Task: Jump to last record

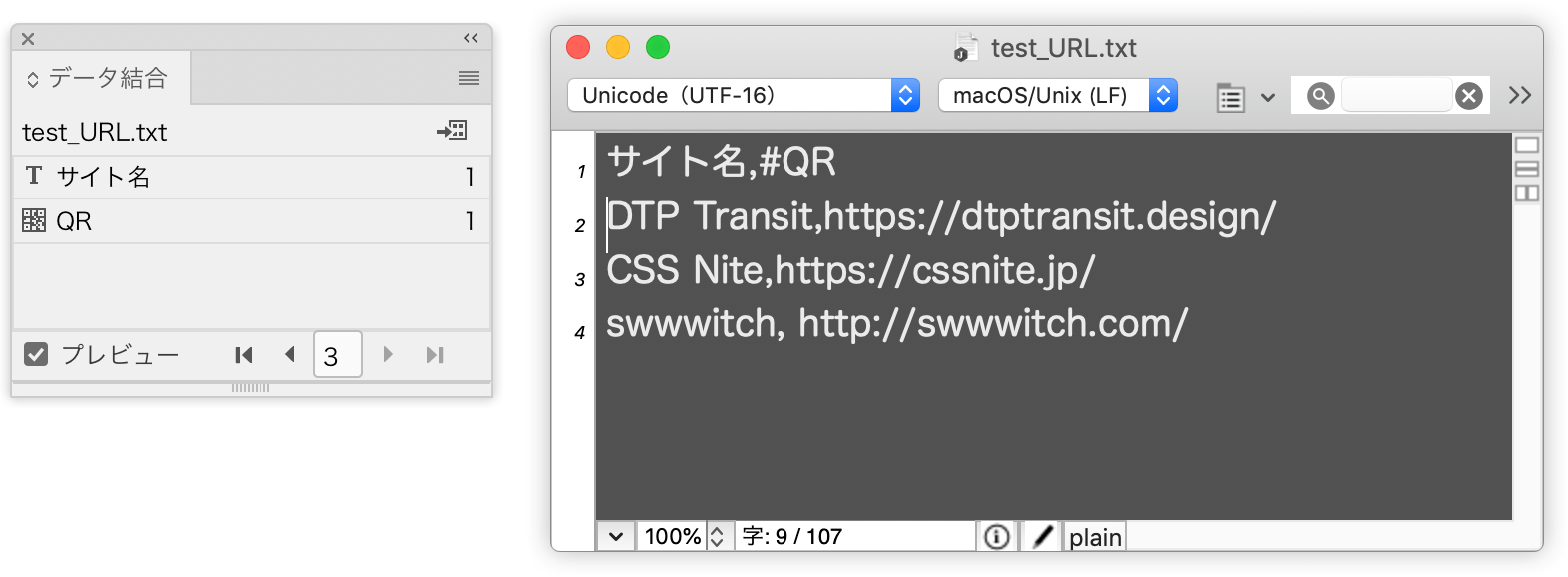Action: (x=435, y=354)
